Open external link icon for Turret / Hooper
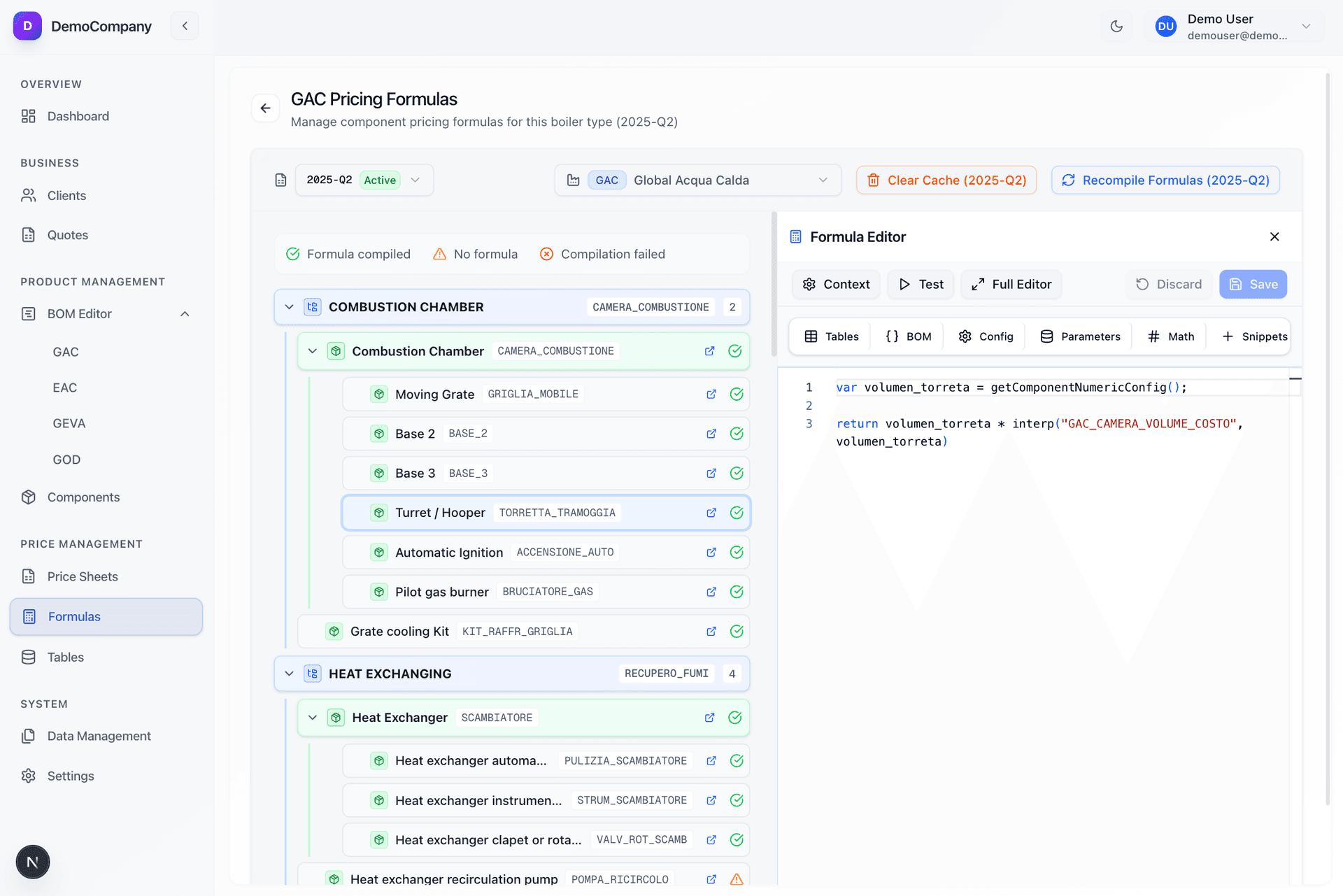The height and width of the screenshot is (896, 1343). click(x=711, y=513)
